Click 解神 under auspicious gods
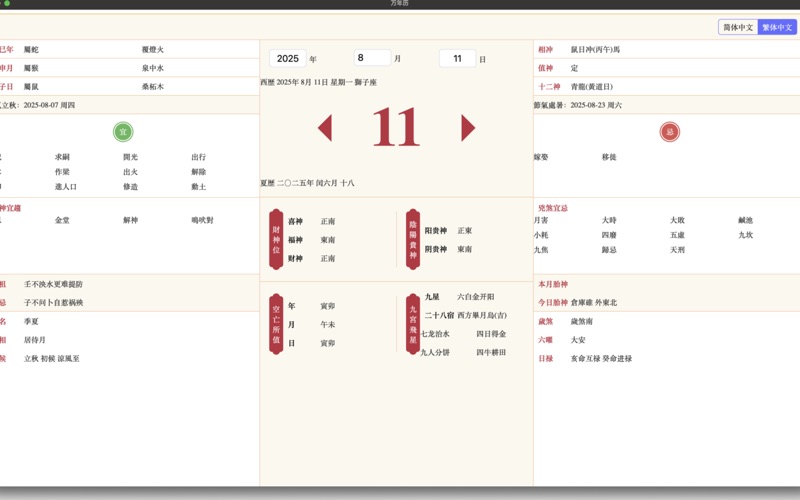800x500 pixels. [131, 220]
